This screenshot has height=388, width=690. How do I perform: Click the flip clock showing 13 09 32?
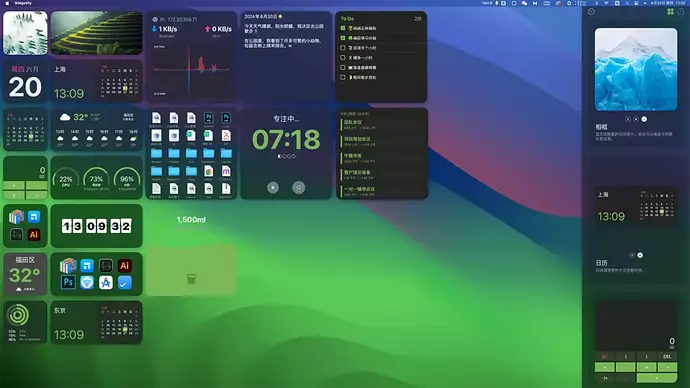96,226
